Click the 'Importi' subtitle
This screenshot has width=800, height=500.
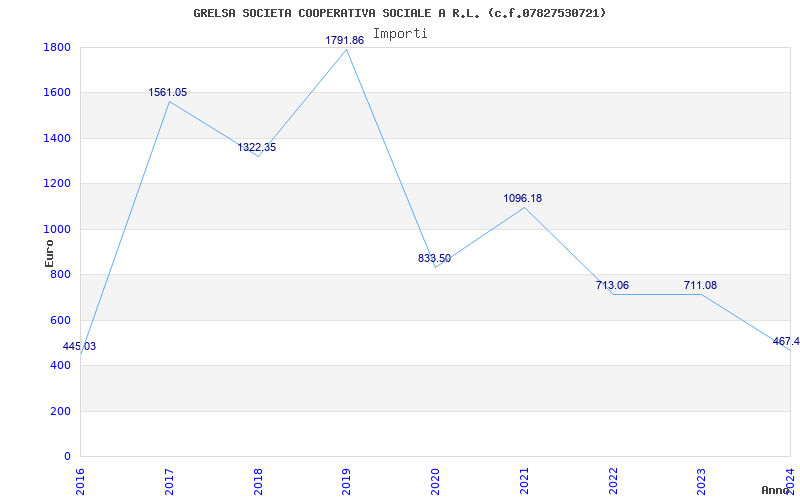pos(400,34)
